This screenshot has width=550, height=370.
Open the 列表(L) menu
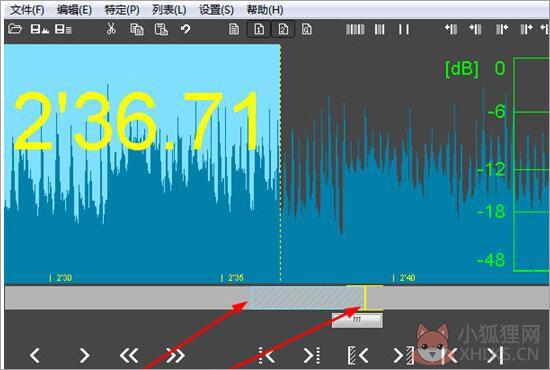(x=169, y=10)
